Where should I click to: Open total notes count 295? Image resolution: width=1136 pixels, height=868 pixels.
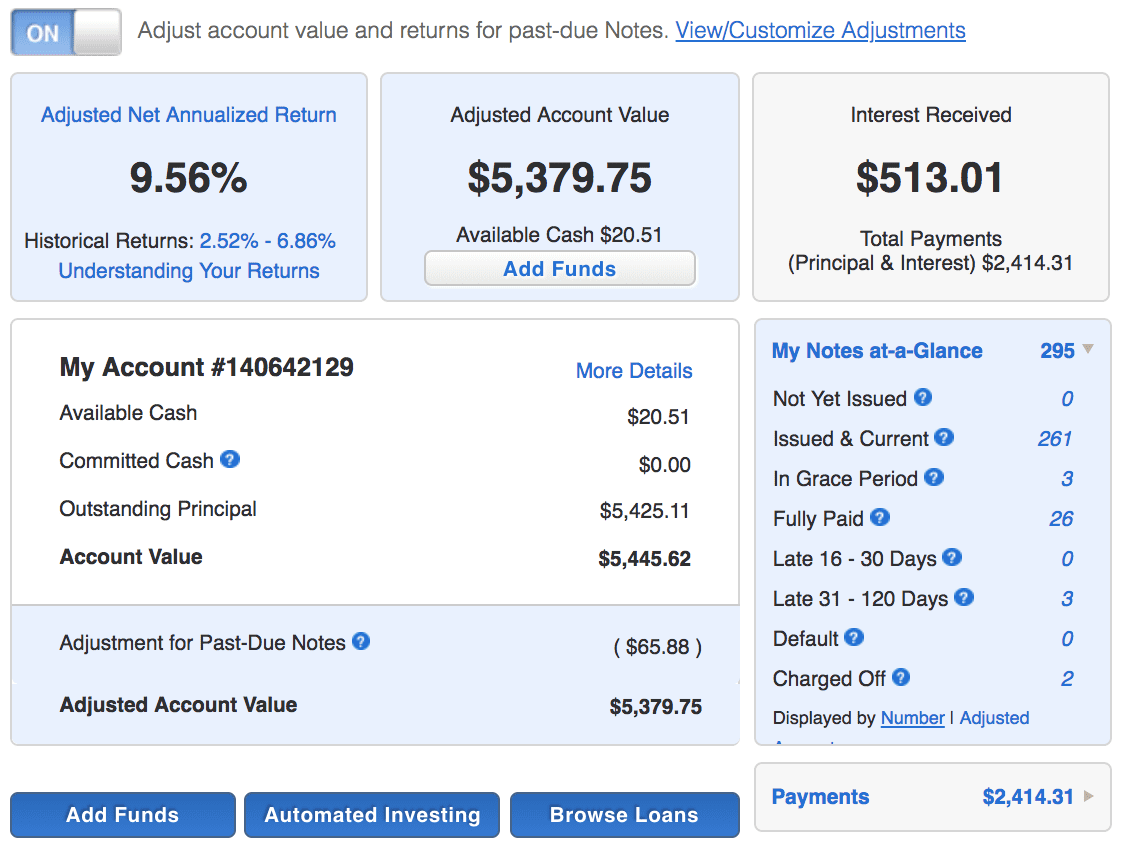pos(1057,351)
